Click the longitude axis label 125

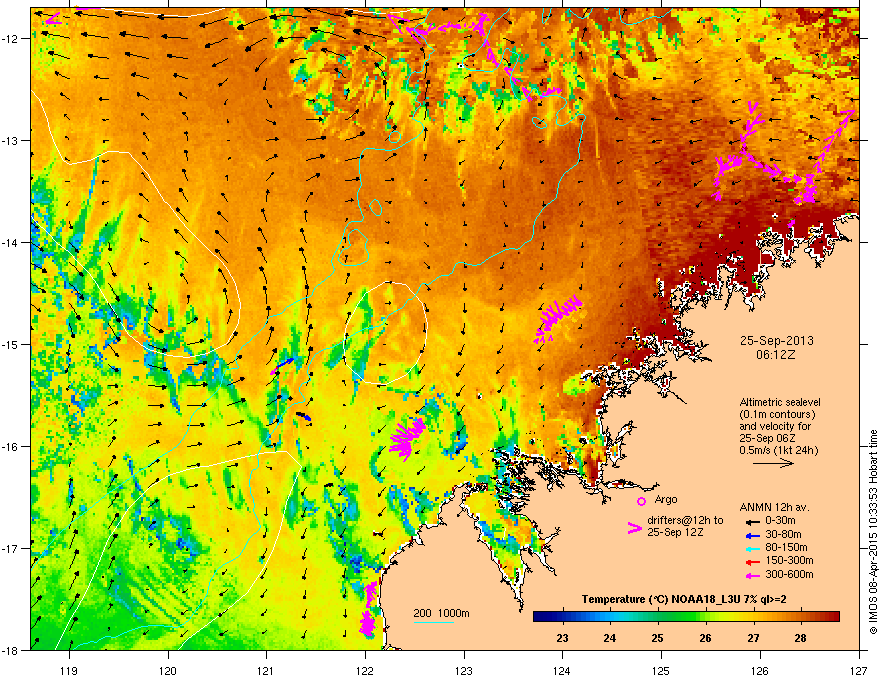coord(661,670)
